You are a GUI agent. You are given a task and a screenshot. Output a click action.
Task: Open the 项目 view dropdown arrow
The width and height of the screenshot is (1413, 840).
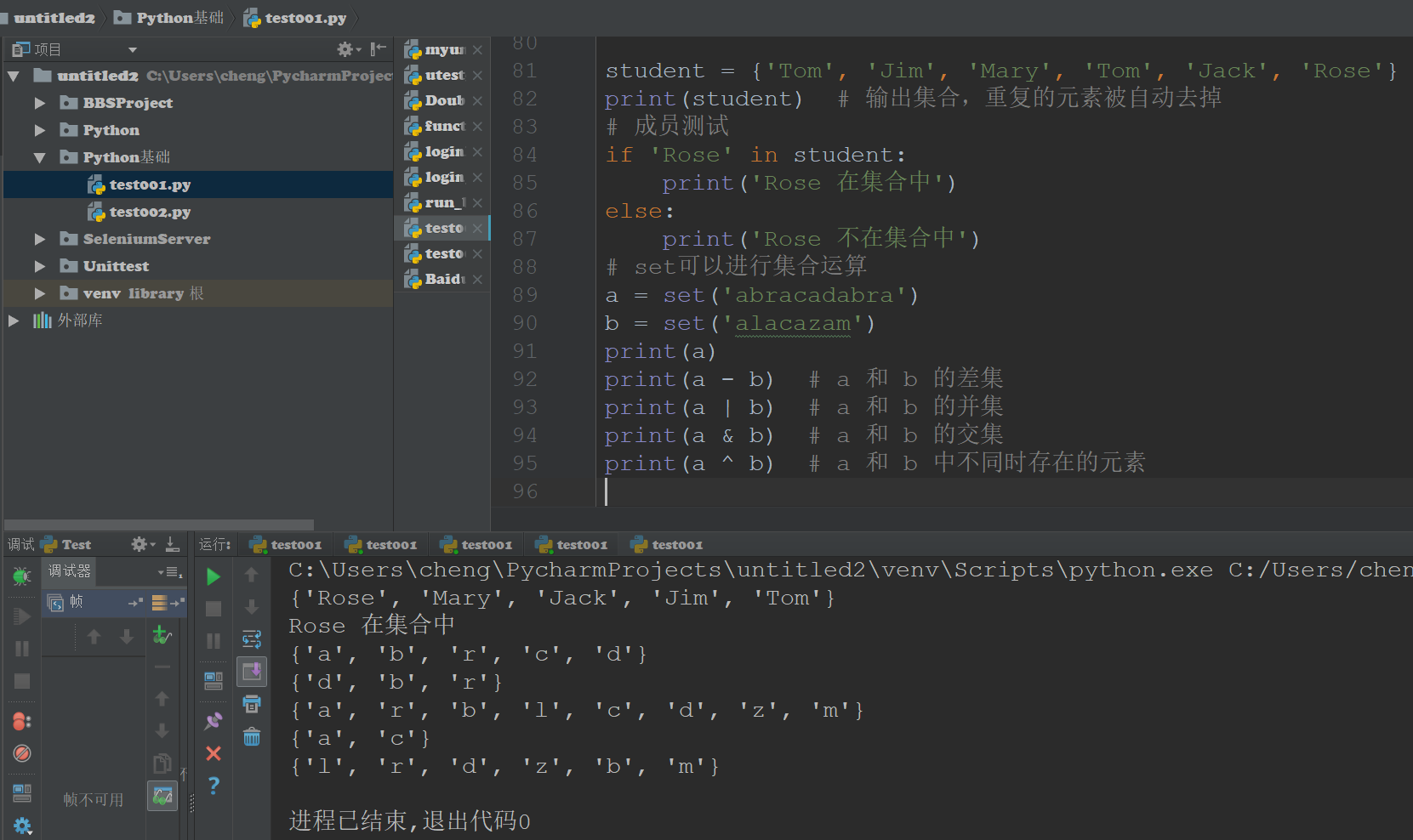[133, 50]
